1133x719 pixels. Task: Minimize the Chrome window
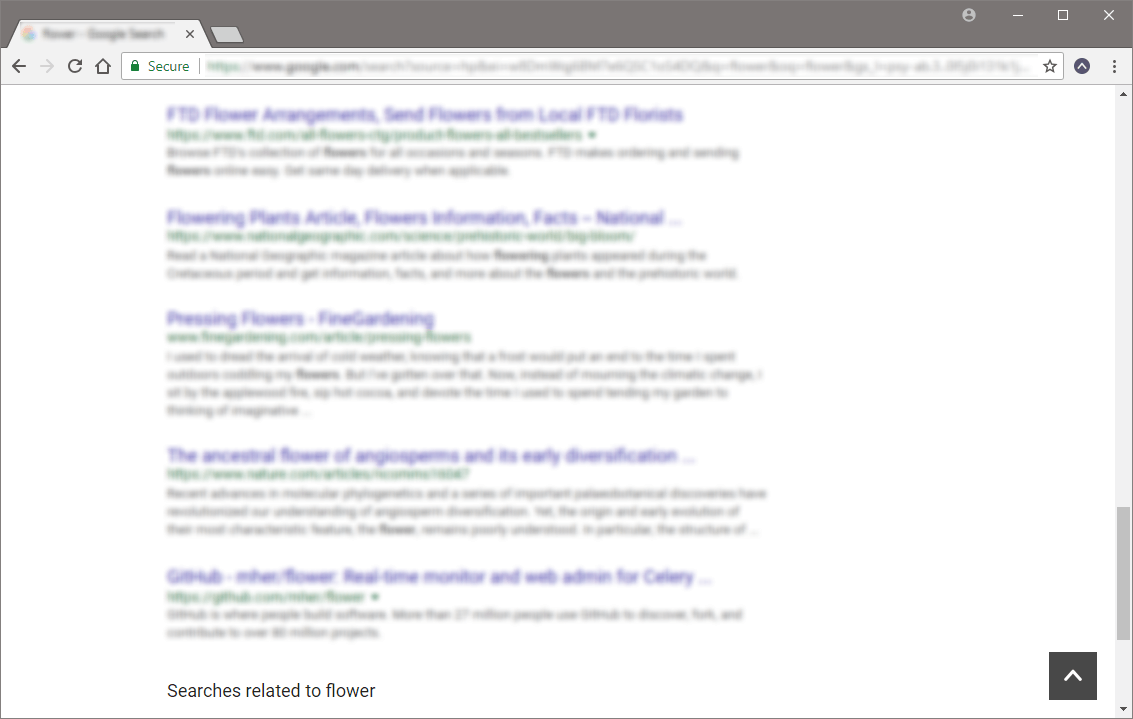pyautogui.click(x=1018, y=15)
